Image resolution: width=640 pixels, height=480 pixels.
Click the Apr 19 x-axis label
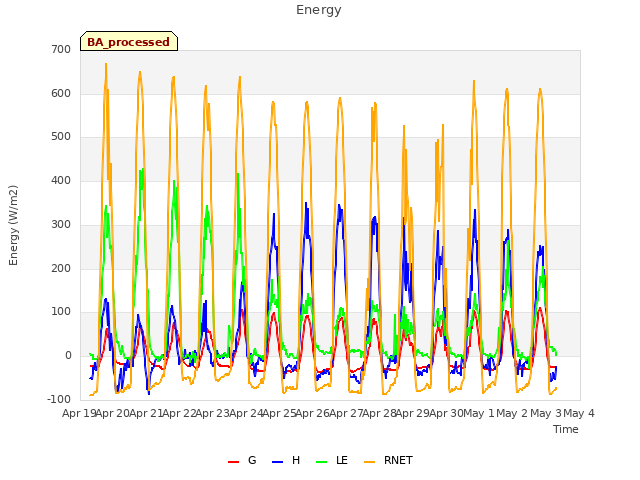tap(78, 413)
